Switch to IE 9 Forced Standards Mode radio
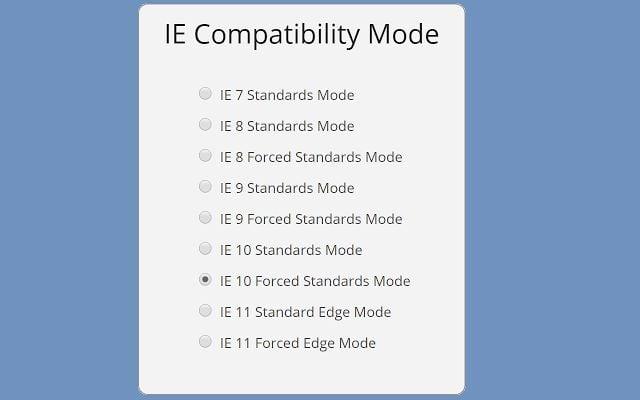 [x=205, y=218]
